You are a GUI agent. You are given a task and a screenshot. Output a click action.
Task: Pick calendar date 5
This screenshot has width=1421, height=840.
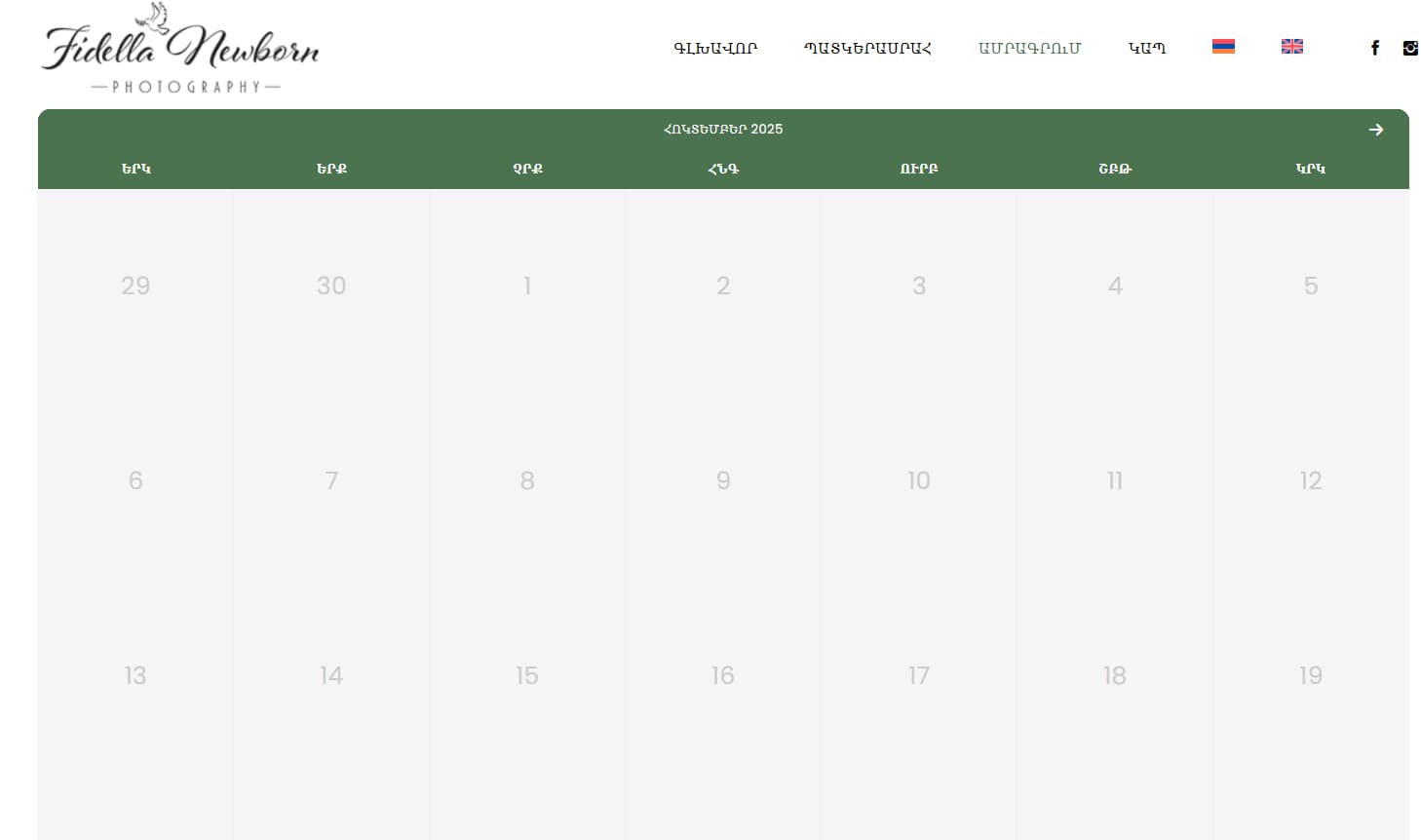pos(1310,286)
